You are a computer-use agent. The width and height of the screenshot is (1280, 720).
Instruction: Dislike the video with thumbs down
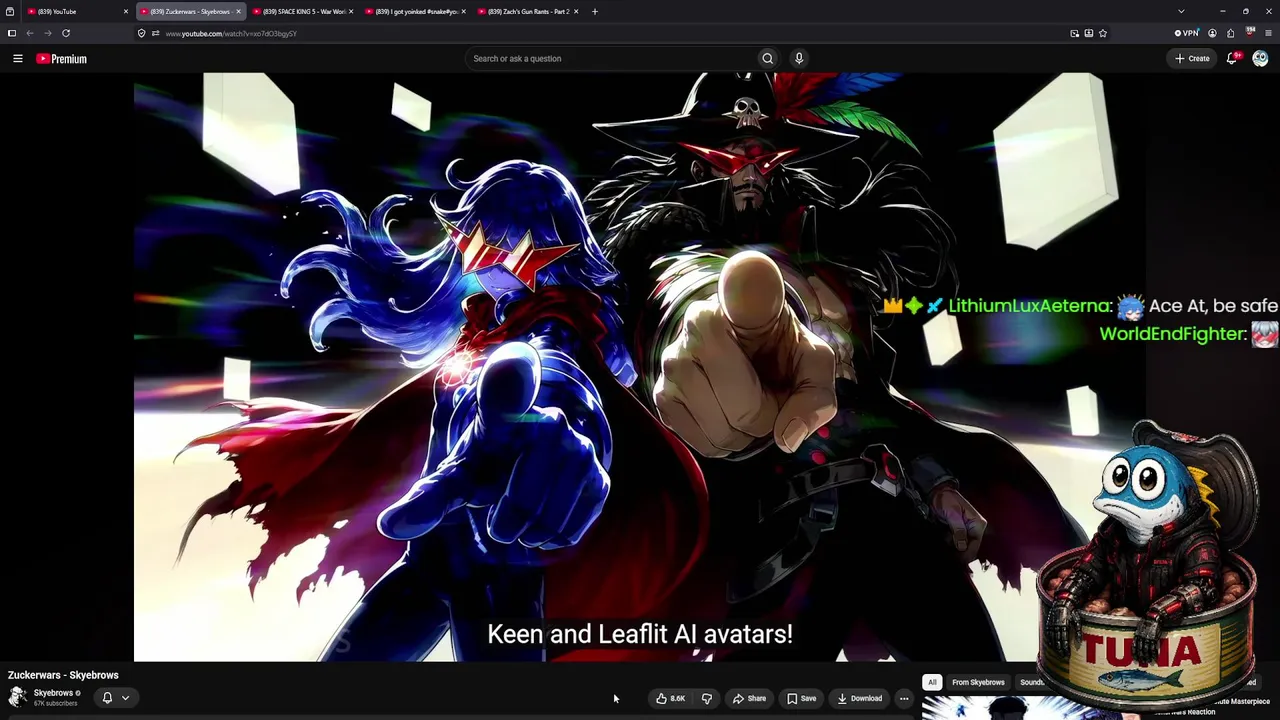706,699
